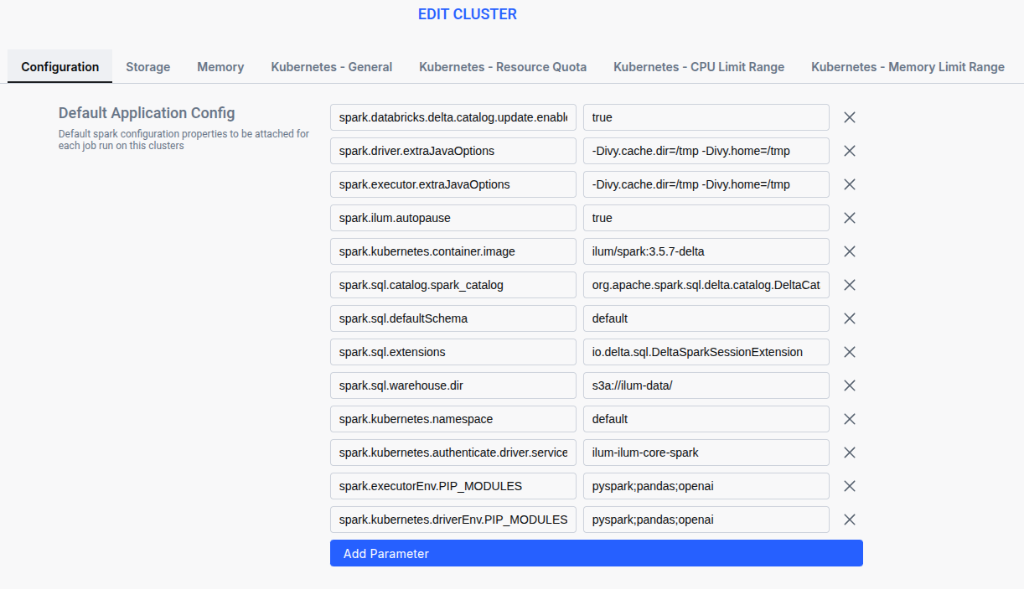
Task: Remove the spark.executorEnv.PIP_MODULES parameter
Action: coord(849,486)
